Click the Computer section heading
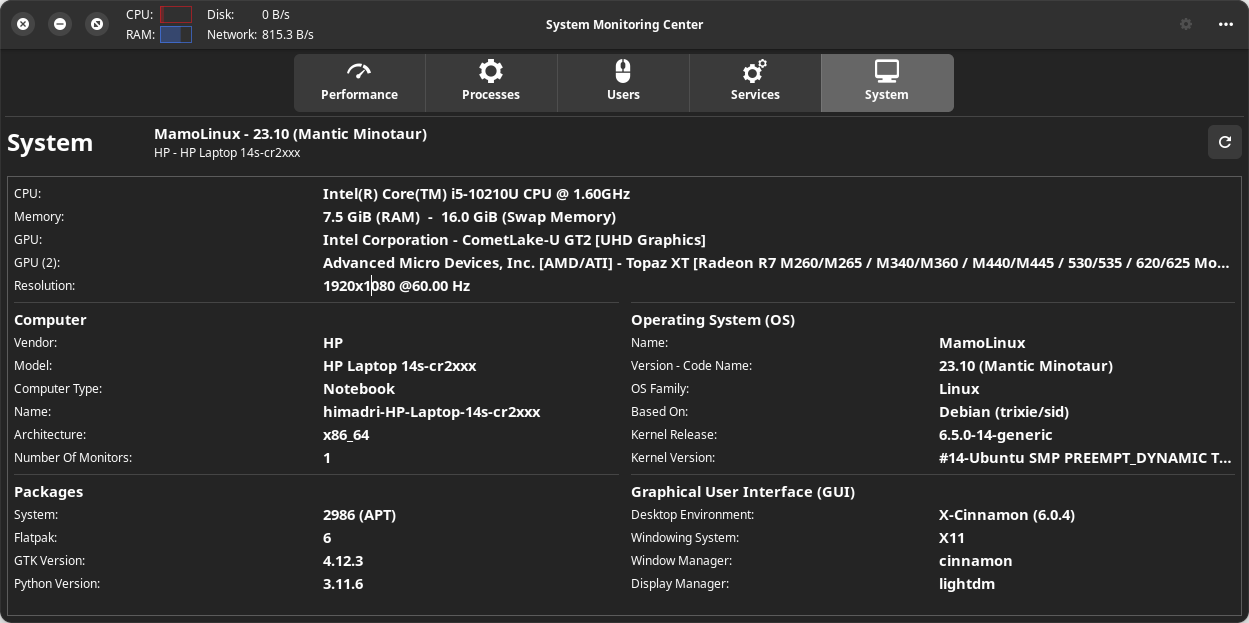Viewport: 1249px width, 623px height. pos(50,320)
